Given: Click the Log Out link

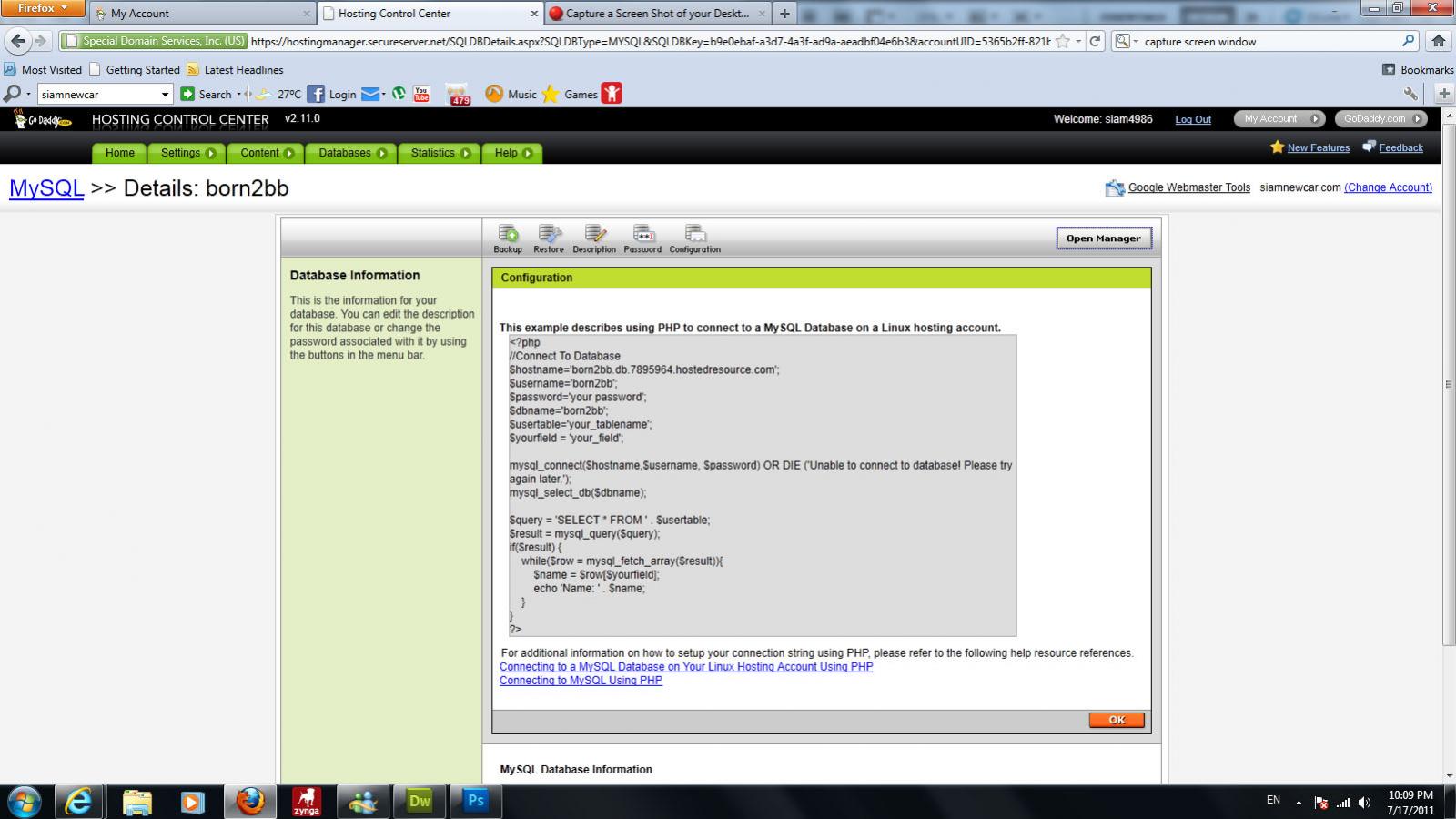Looking at the screenshot, I should [1193, 119].
